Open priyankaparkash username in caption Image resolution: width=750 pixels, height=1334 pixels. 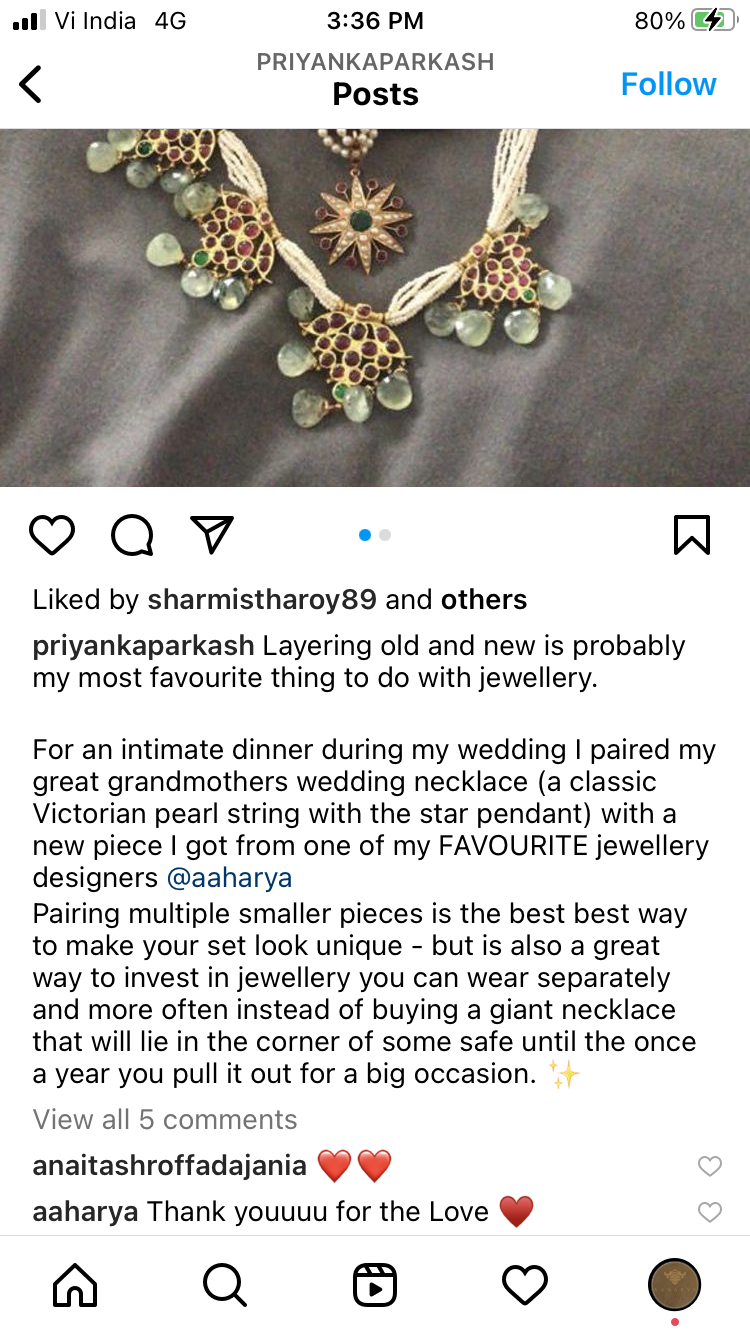coord(144,645)
